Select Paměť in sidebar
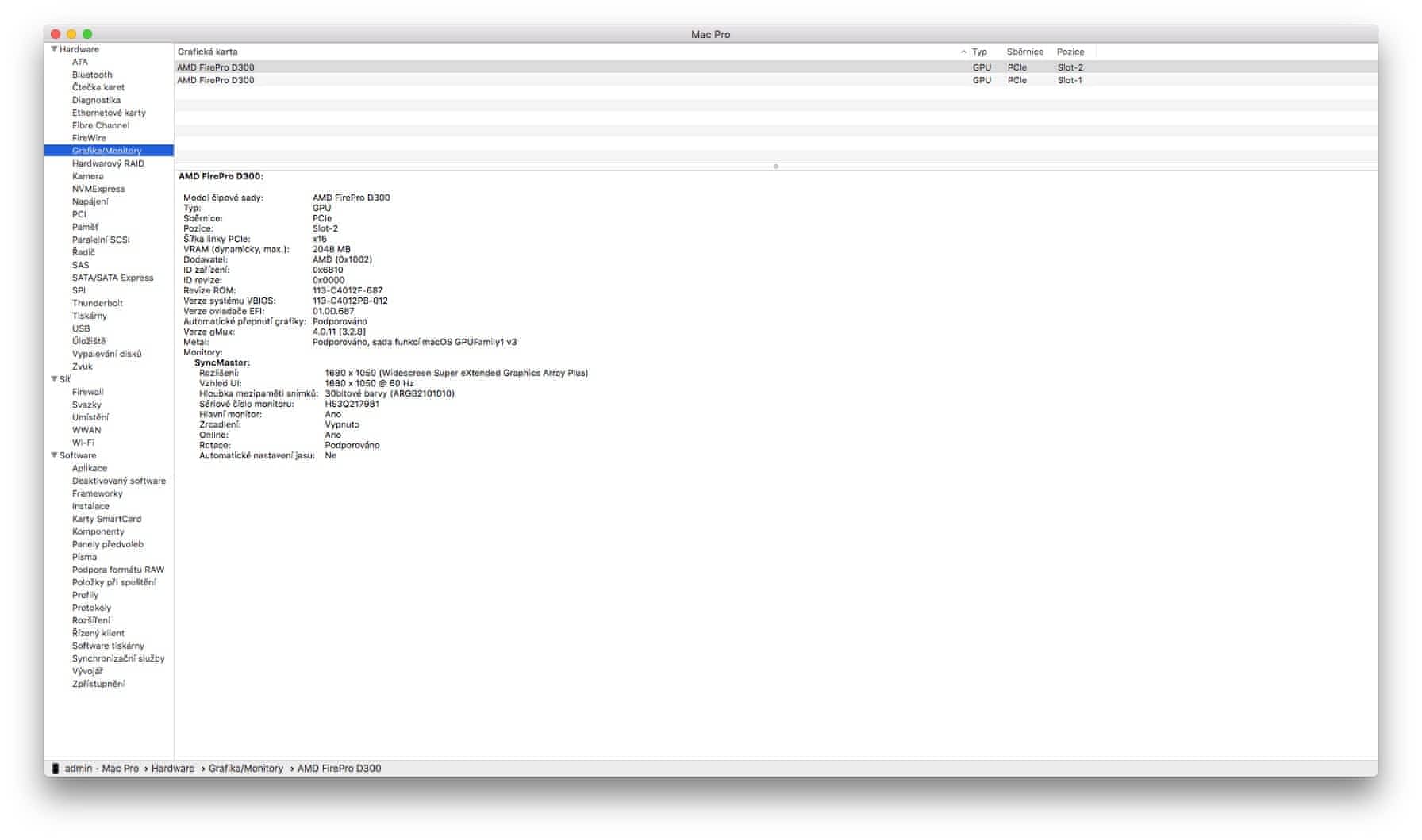This screenshot has height=840, width=1422. (x=85, y=227)
